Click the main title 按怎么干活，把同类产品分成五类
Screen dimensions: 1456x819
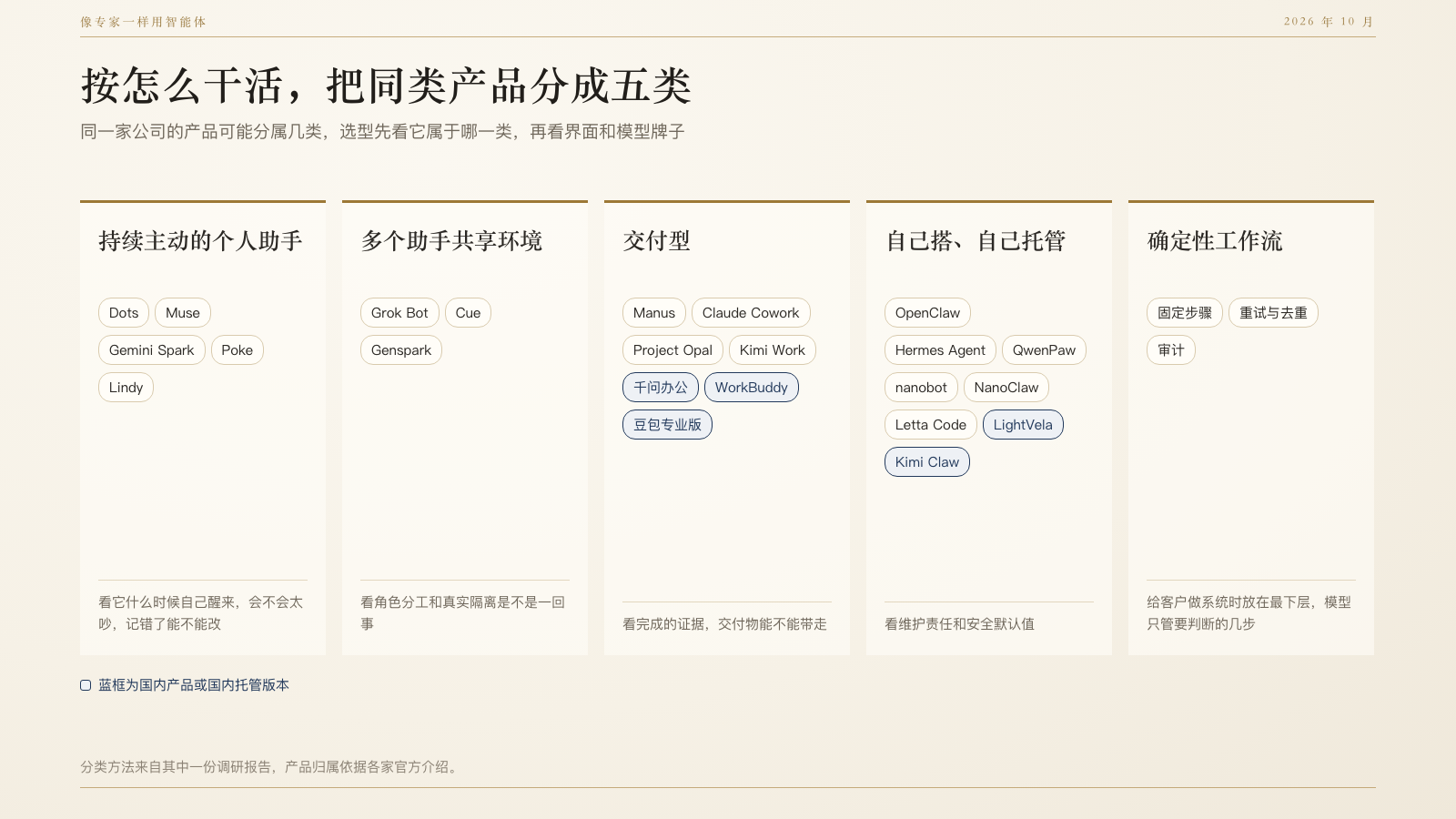[x=386, y=86]
